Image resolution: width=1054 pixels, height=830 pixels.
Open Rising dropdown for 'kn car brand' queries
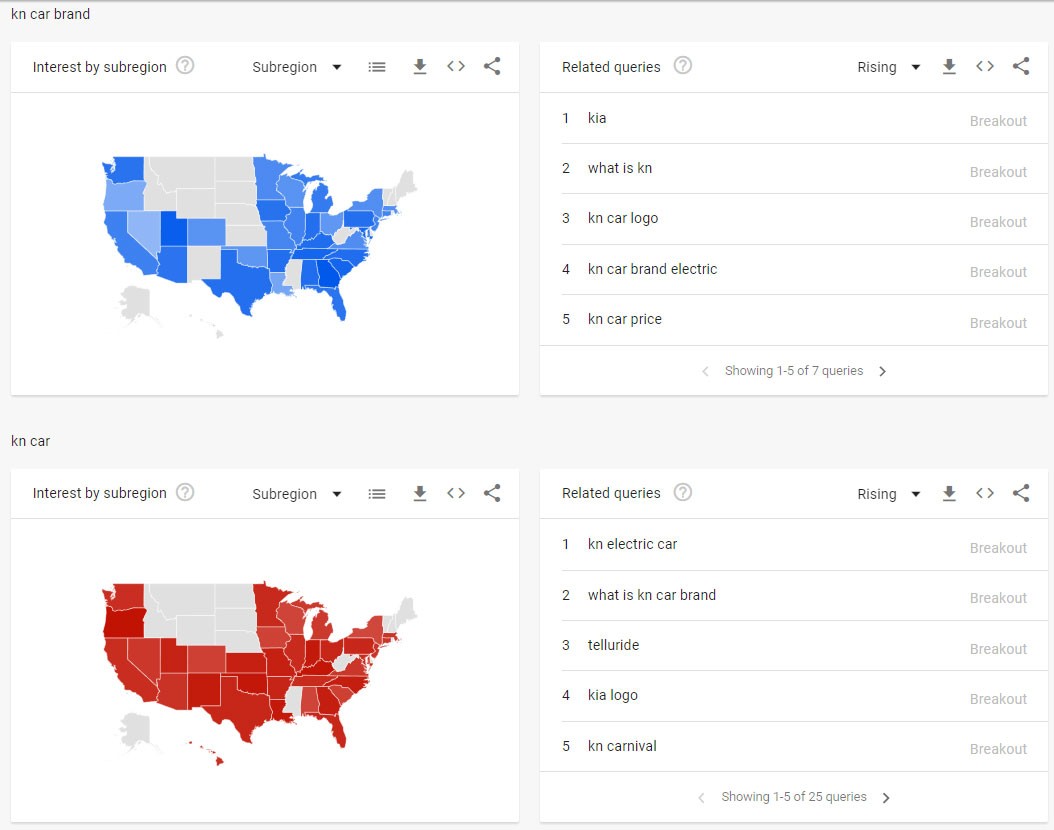[x=888, y=67]
